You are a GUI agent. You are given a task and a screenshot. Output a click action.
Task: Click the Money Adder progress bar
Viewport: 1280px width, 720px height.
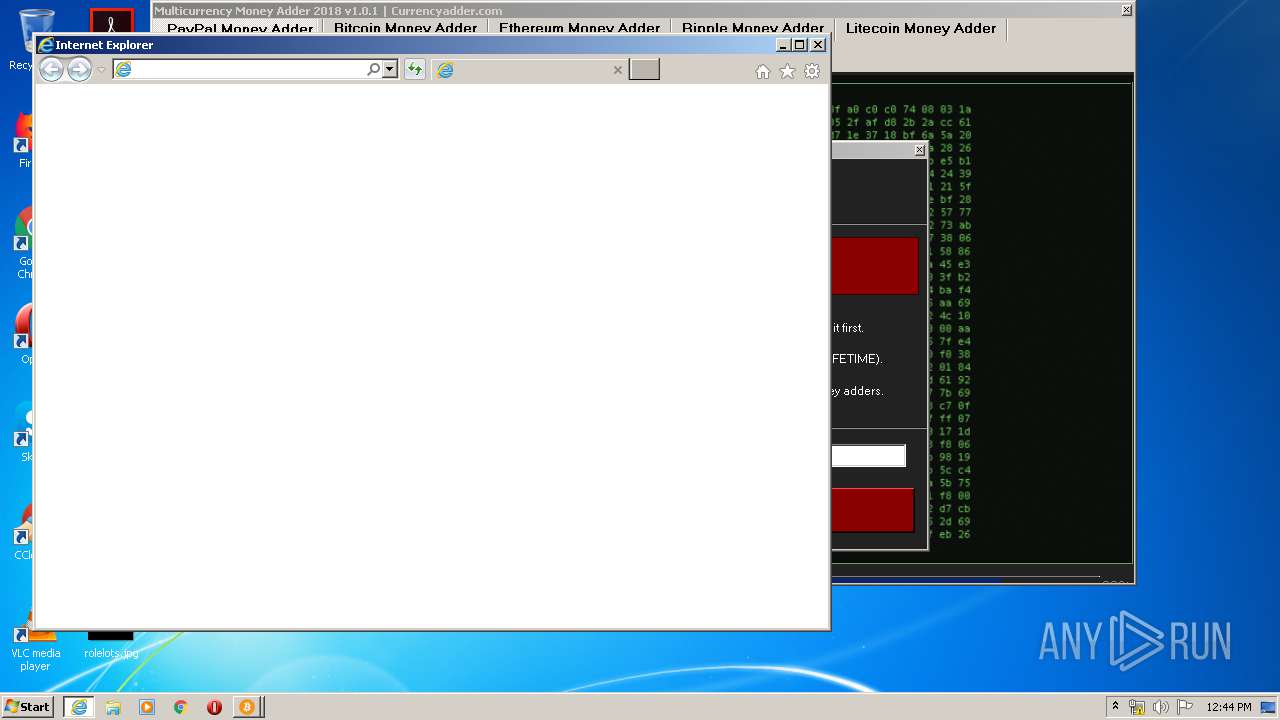coord(965,579)
